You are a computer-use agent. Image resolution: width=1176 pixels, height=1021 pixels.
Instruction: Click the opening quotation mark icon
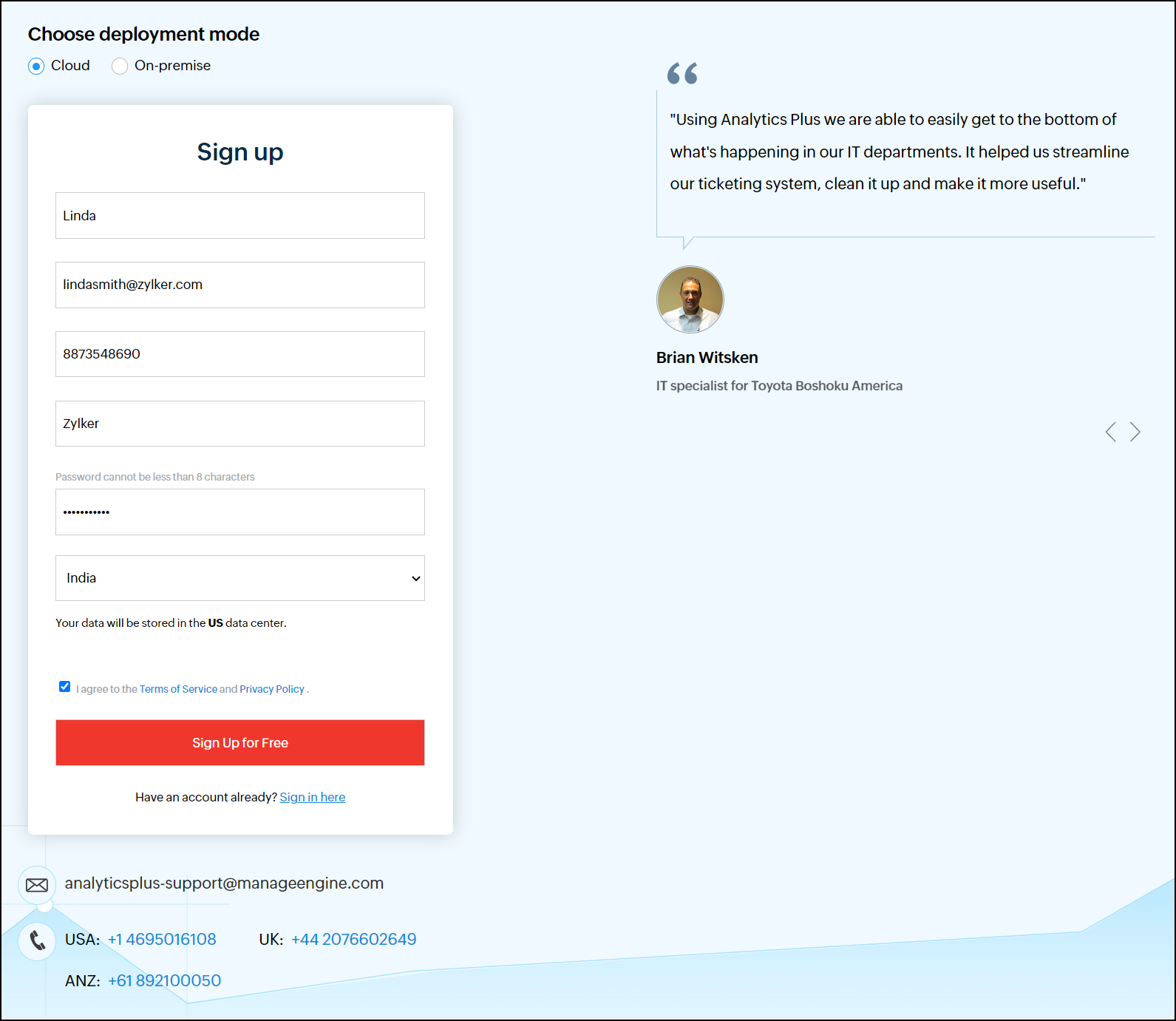point(682,73)
